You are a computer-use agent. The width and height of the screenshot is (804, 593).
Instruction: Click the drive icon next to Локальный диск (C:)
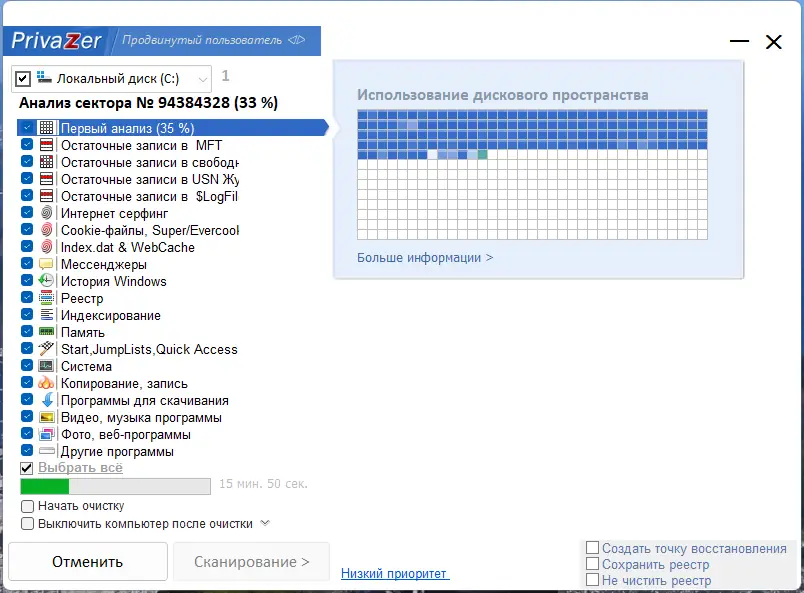pos(44,77)
